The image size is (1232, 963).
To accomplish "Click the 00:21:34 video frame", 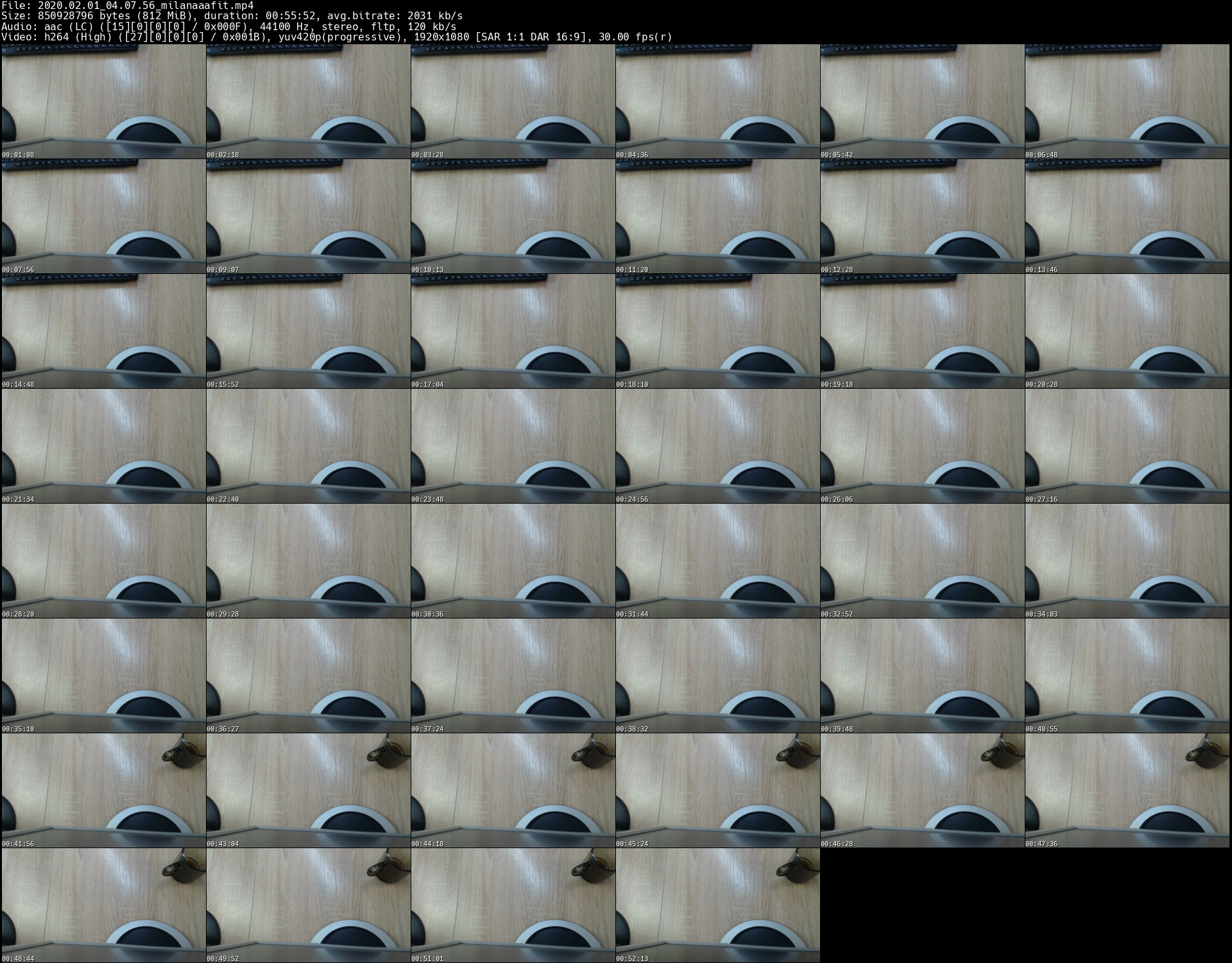I will click(103, 446).
